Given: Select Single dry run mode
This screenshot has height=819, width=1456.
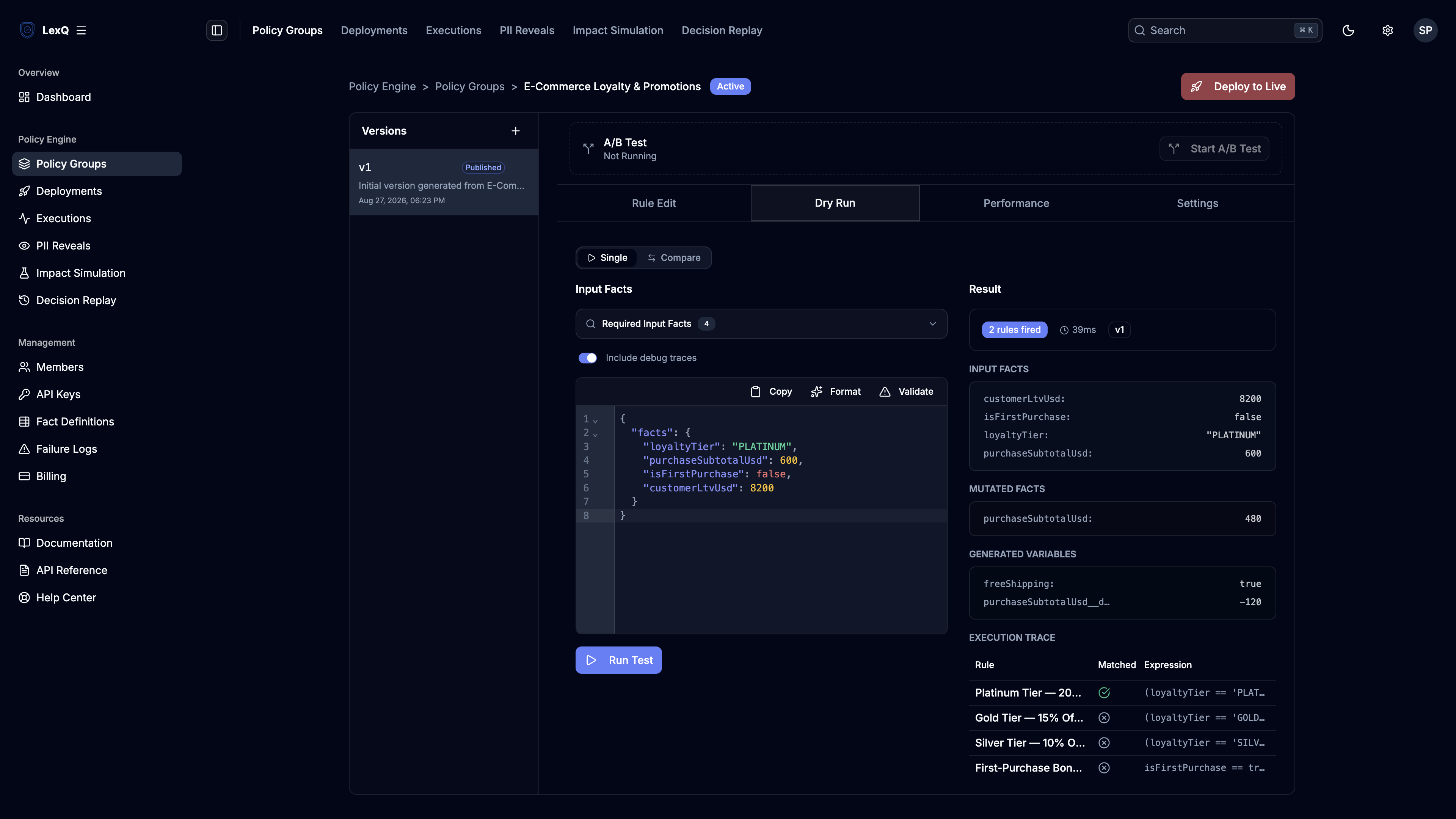Looking at the screenshot, I should (607, 258).
